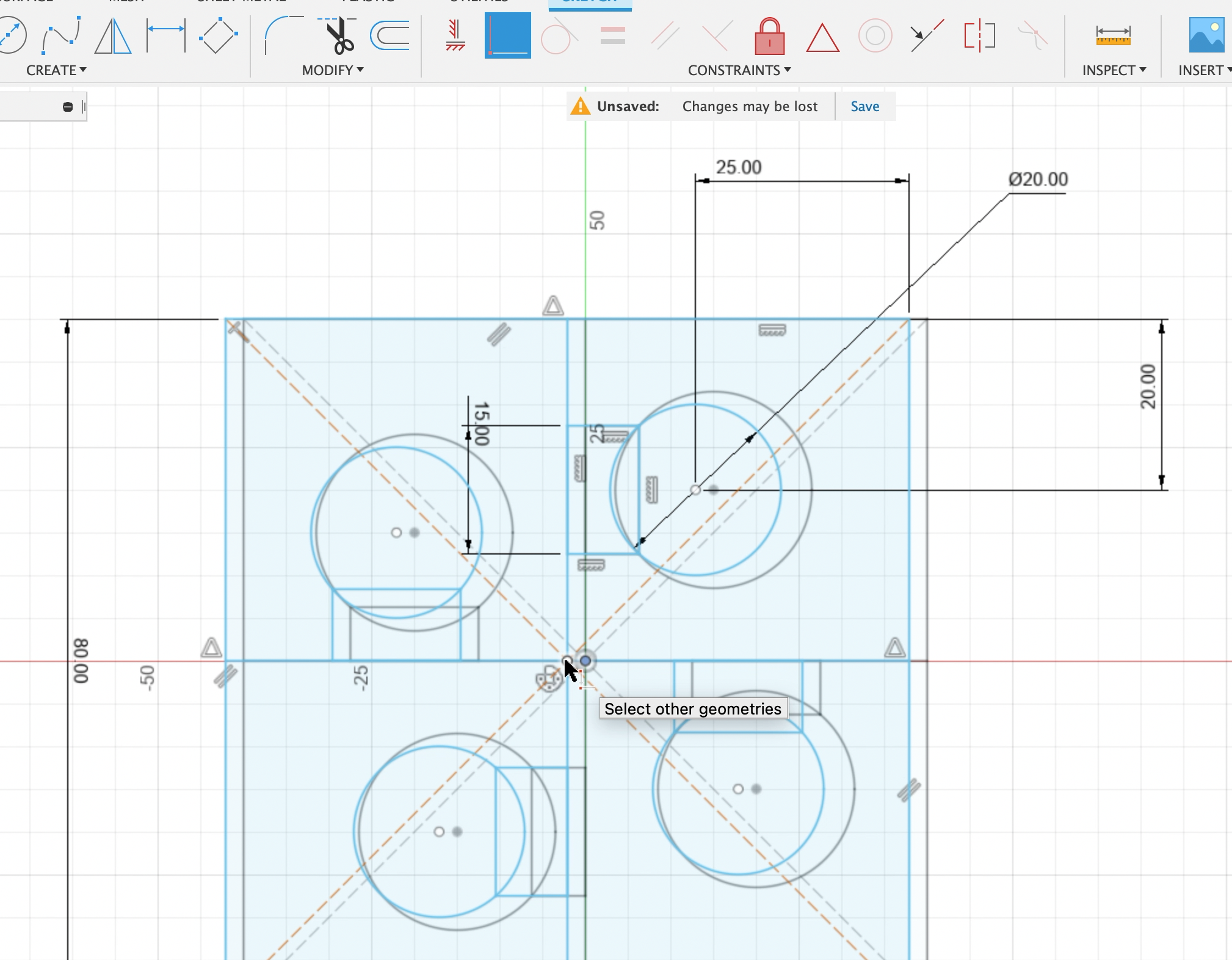Open the Measure tool under Inspect
Image resolution: width=1232 pixels, height=960 pixels.
pyautogui.click(x=1112, y=37)
